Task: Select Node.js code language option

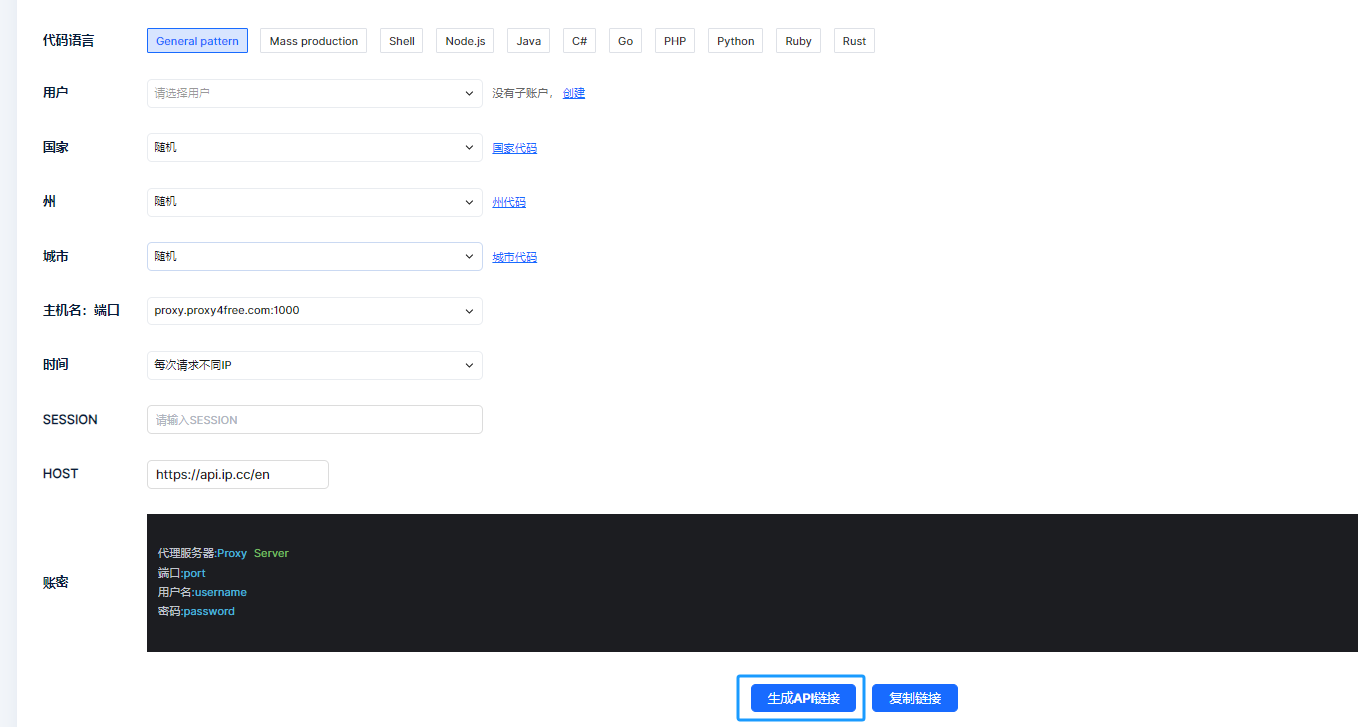Action: (465, 41)
